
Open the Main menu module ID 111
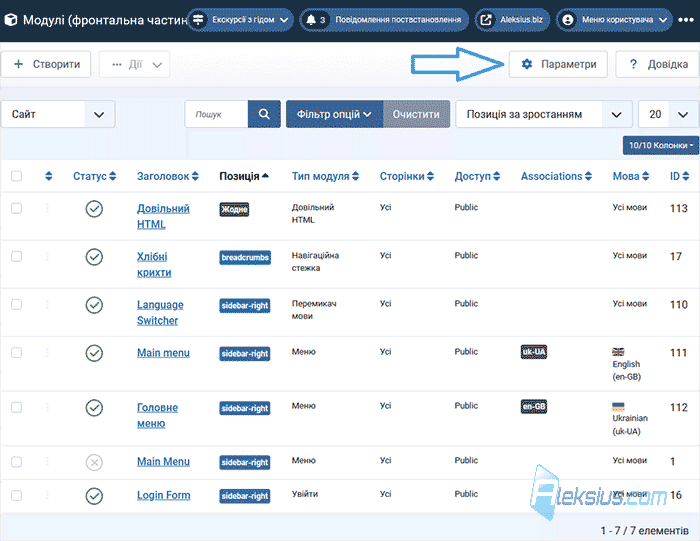(x=163, y=353)
